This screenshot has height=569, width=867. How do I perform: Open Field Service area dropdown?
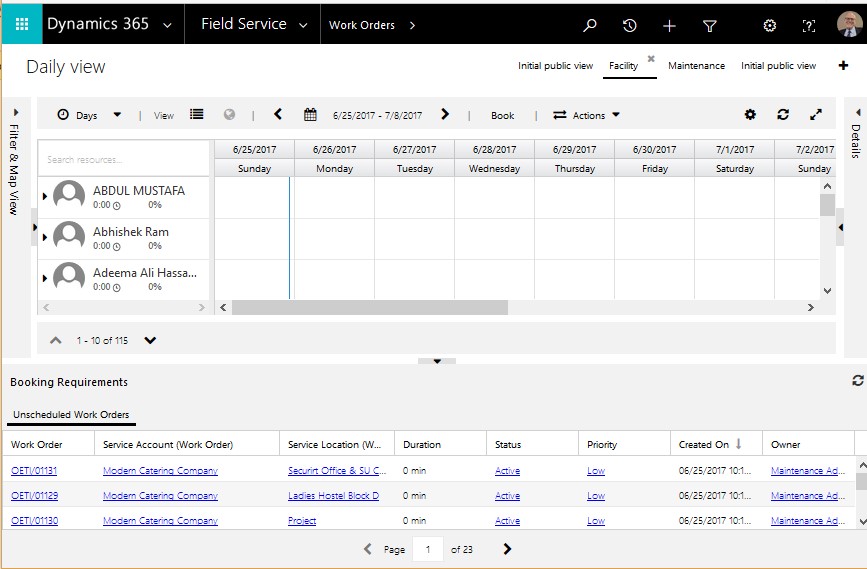[x=303, y=25]
